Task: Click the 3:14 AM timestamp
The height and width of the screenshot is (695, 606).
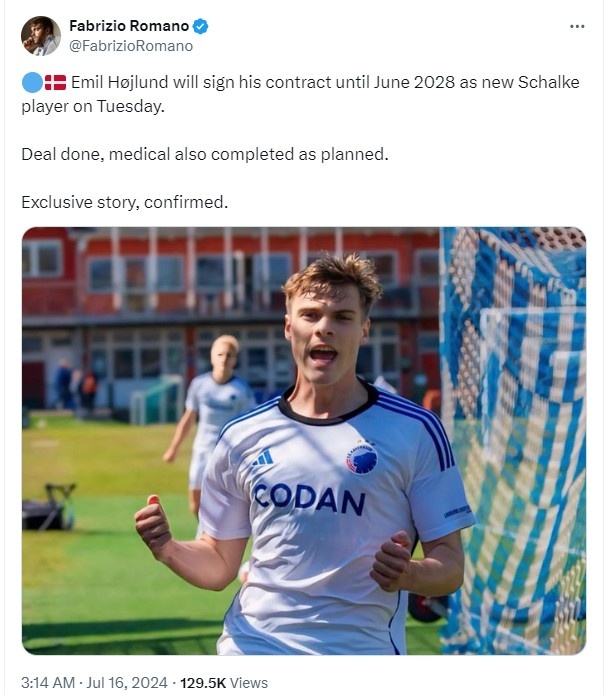Action: tap(50, 683)
